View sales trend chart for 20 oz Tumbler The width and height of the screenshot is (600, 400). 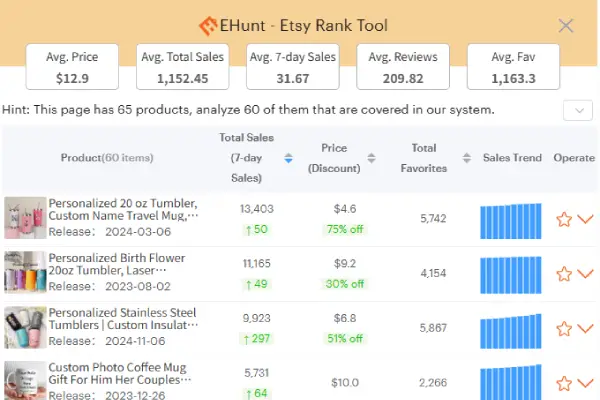click(x=511, y=221)
